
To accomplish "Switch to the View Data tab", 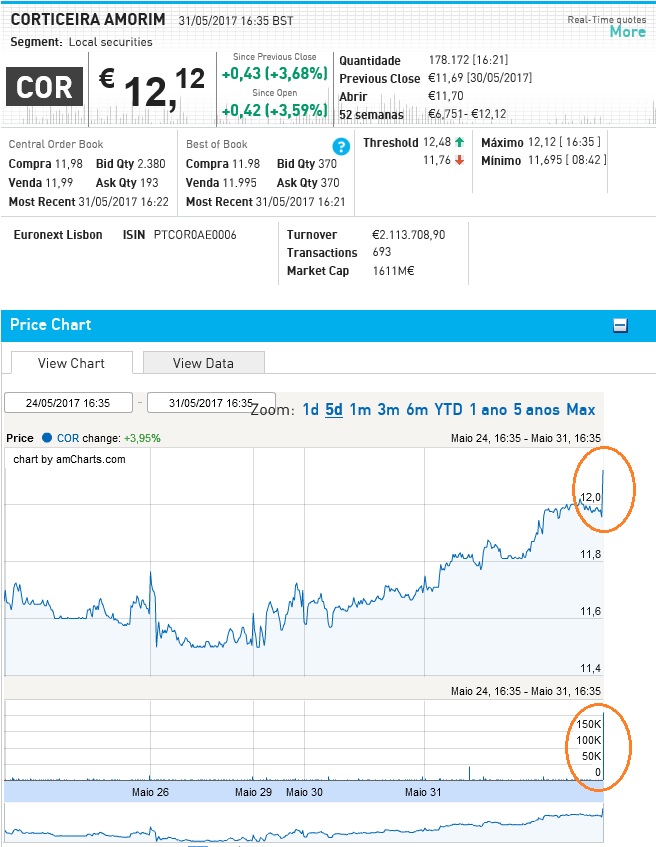I will tap(203, 363).
